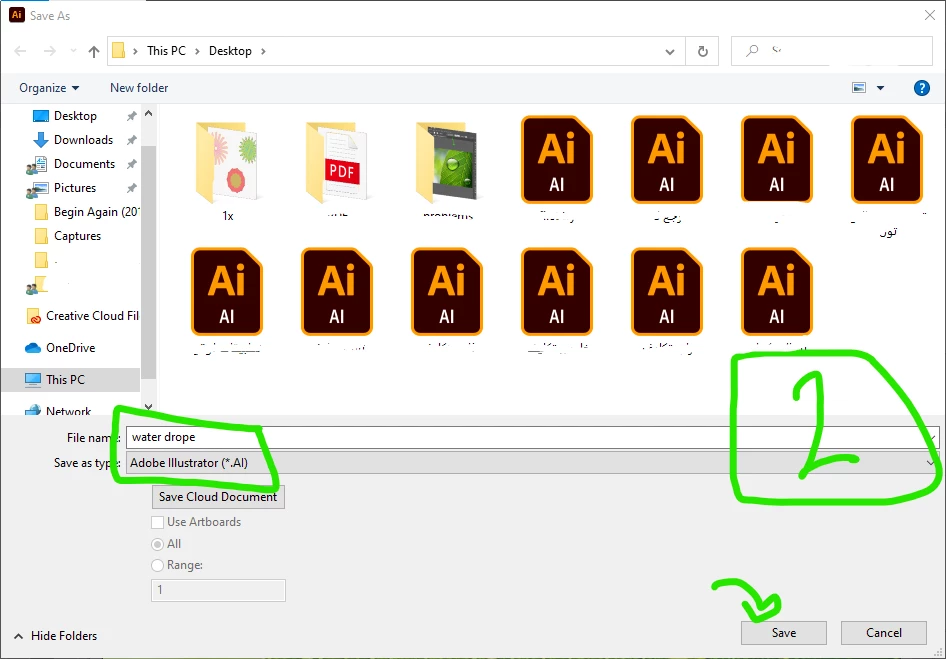The image size is (946, 659).
Task: Click the folder icon in the address bar
Action: (119, 51)
